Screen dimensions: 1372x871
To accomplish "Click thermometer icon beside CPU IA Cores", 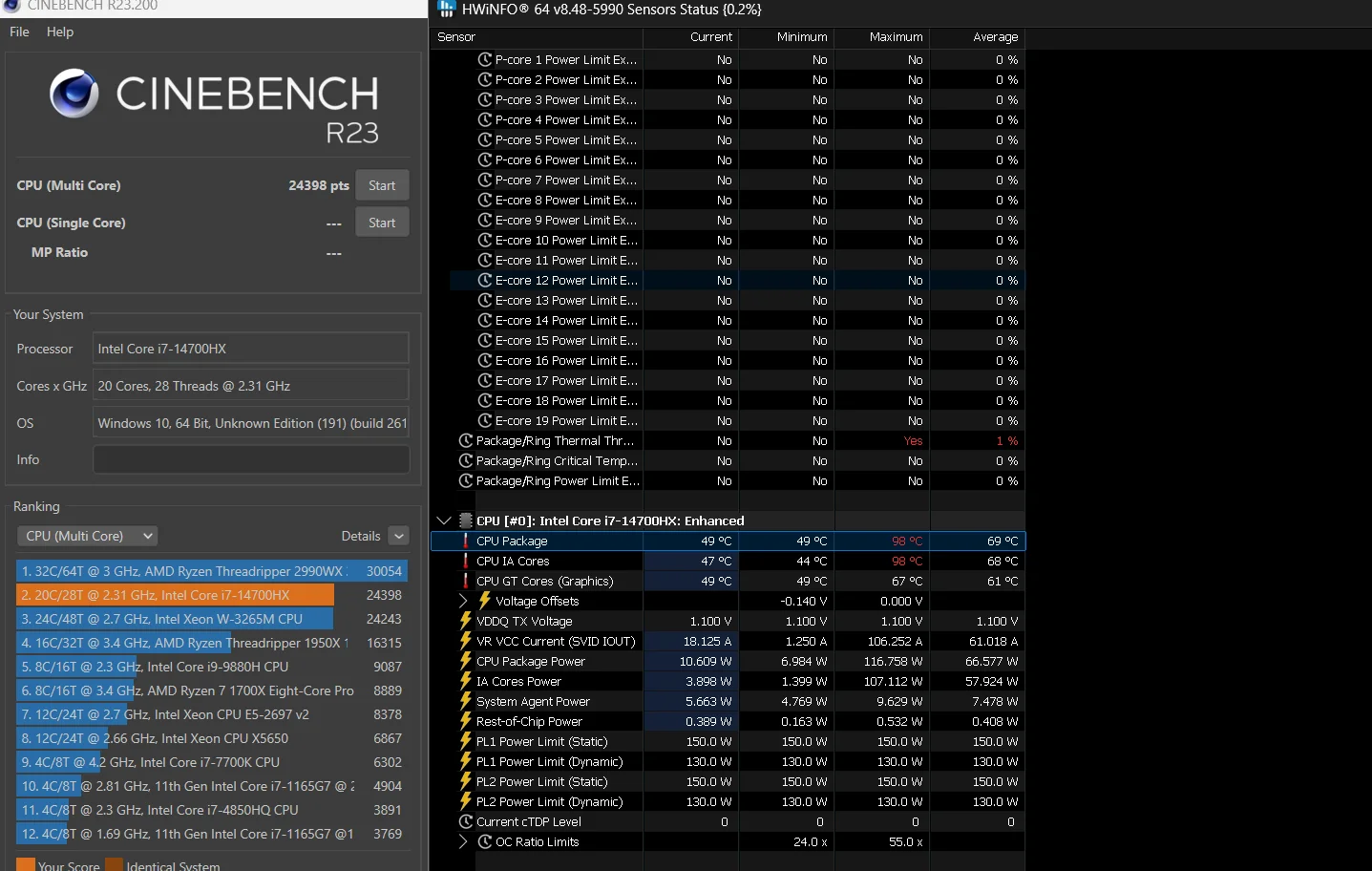I will pos(466,561).
